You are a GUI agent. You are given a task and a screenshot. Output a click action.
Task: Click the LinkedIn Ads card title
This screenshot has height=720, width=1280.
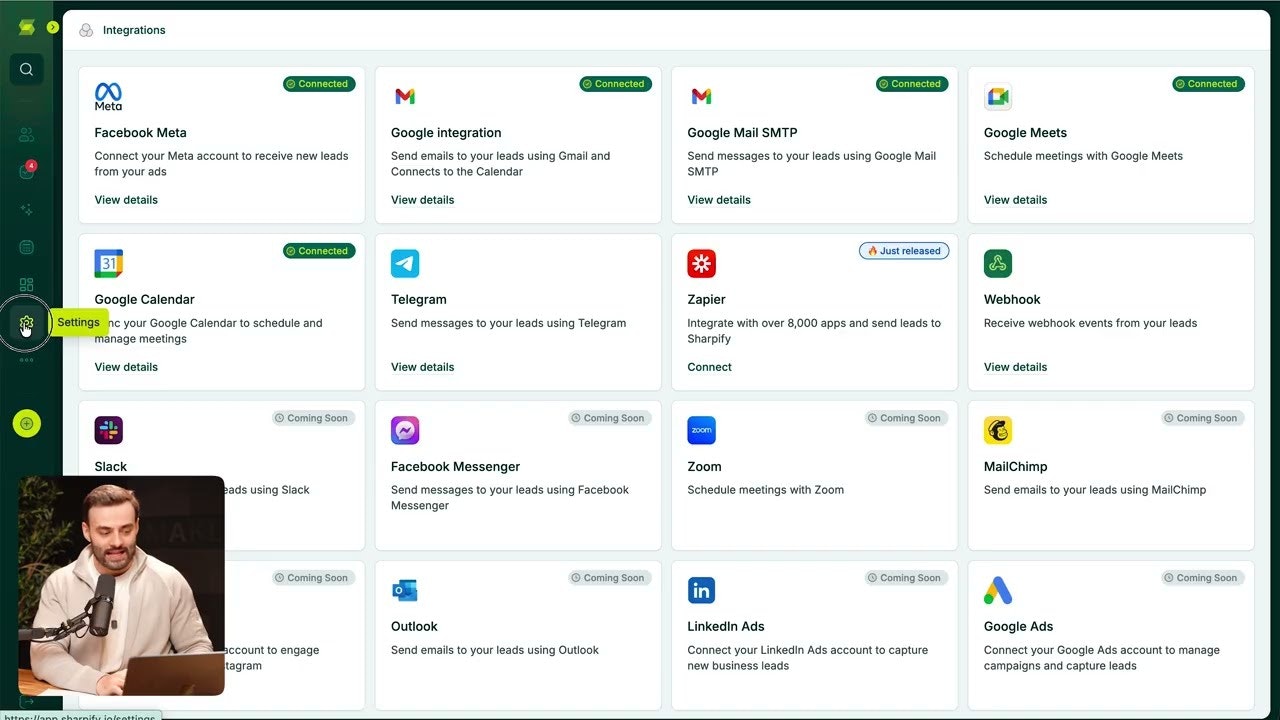[725, 627]
